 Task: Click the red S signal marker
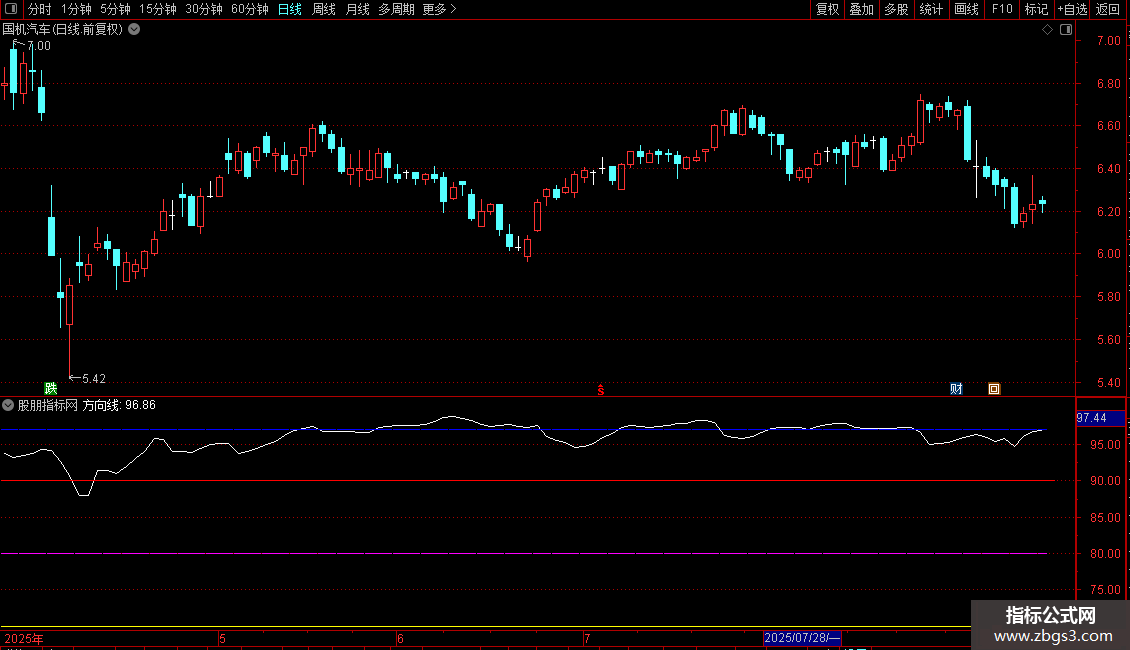600,390
